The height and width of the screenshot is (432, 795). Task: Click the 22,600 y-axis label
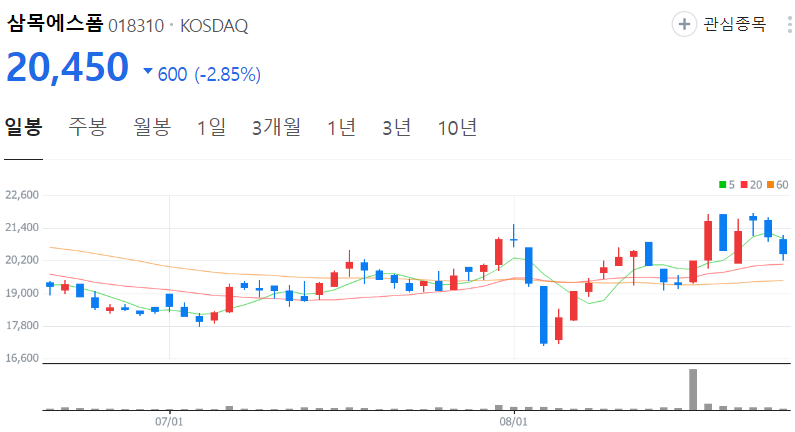pyautogui.click(x=22, y=195)
